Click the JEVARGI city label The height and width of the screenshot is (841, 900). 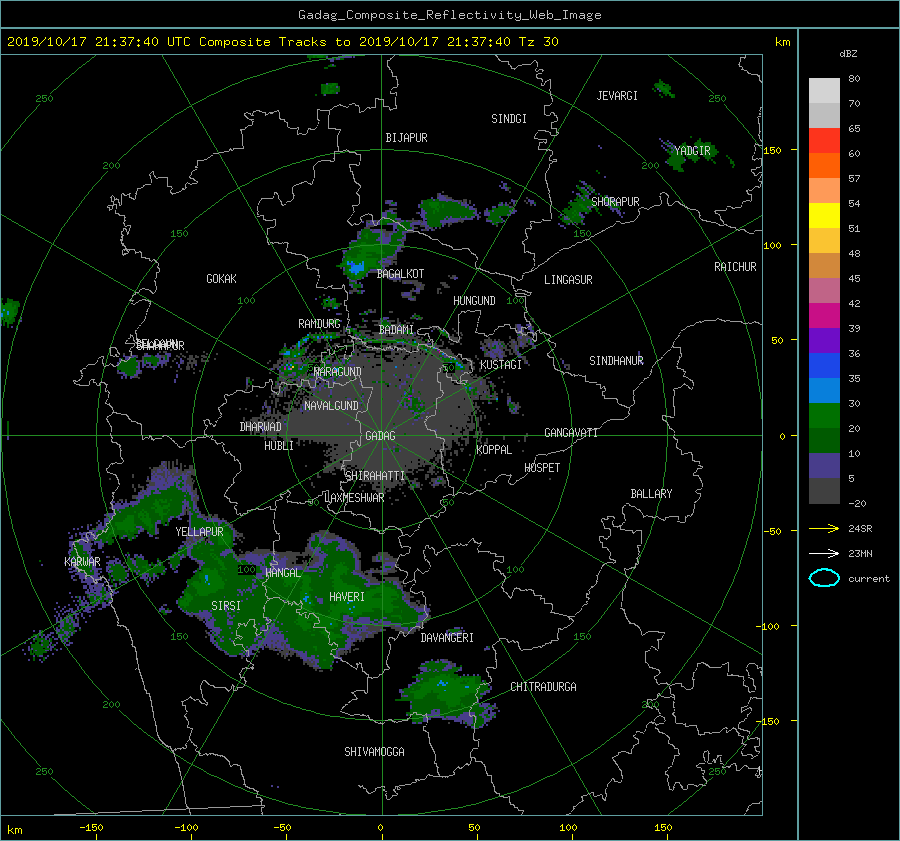617,96
